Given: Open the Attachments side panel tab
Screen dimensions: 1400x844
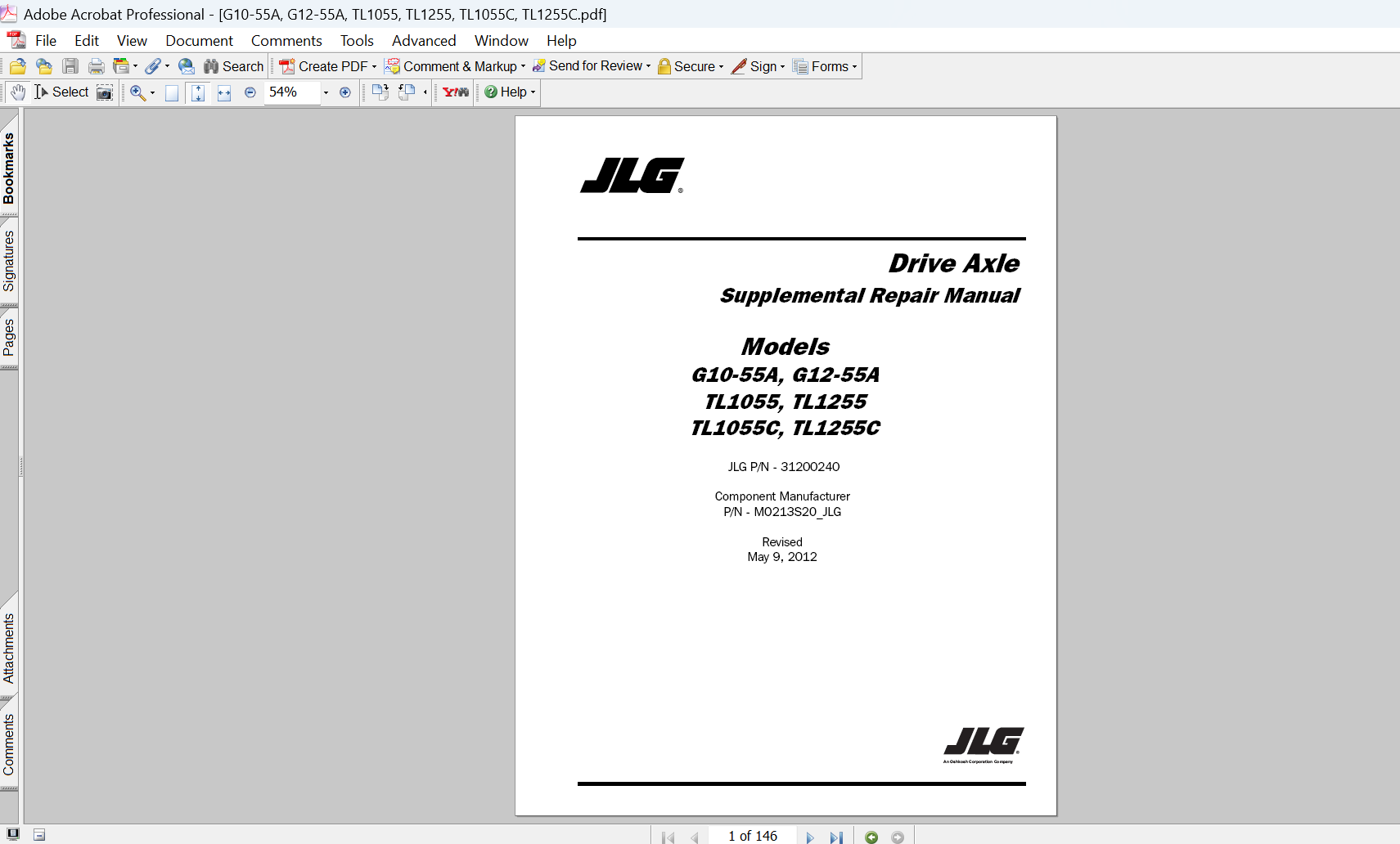Looking at the screenshot, I should pos(9,649).
